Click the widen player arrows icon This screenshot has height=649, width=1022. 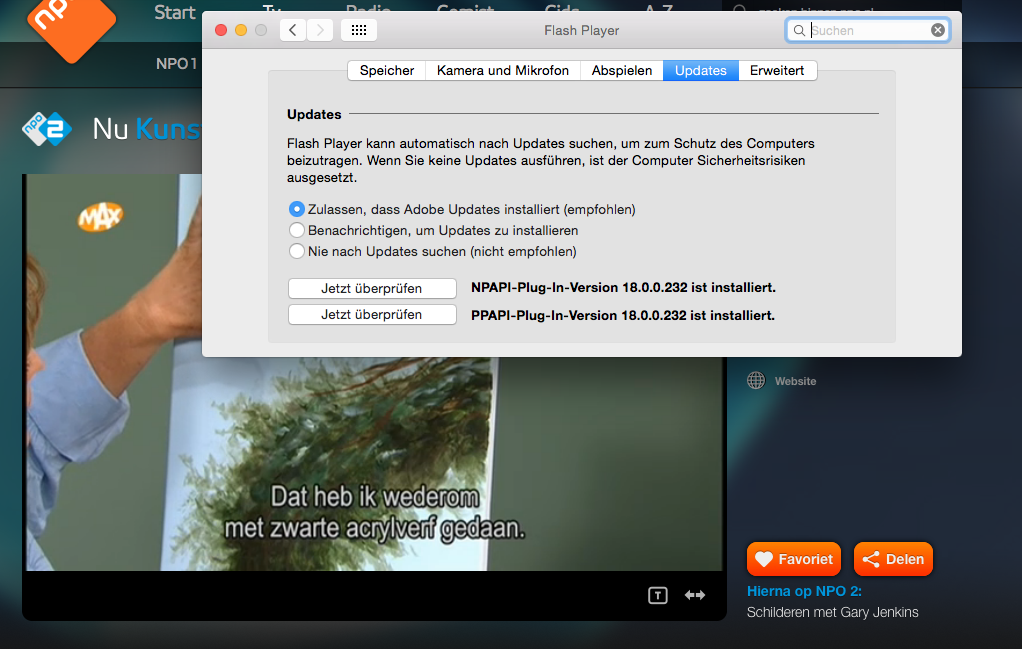point(695,595)
